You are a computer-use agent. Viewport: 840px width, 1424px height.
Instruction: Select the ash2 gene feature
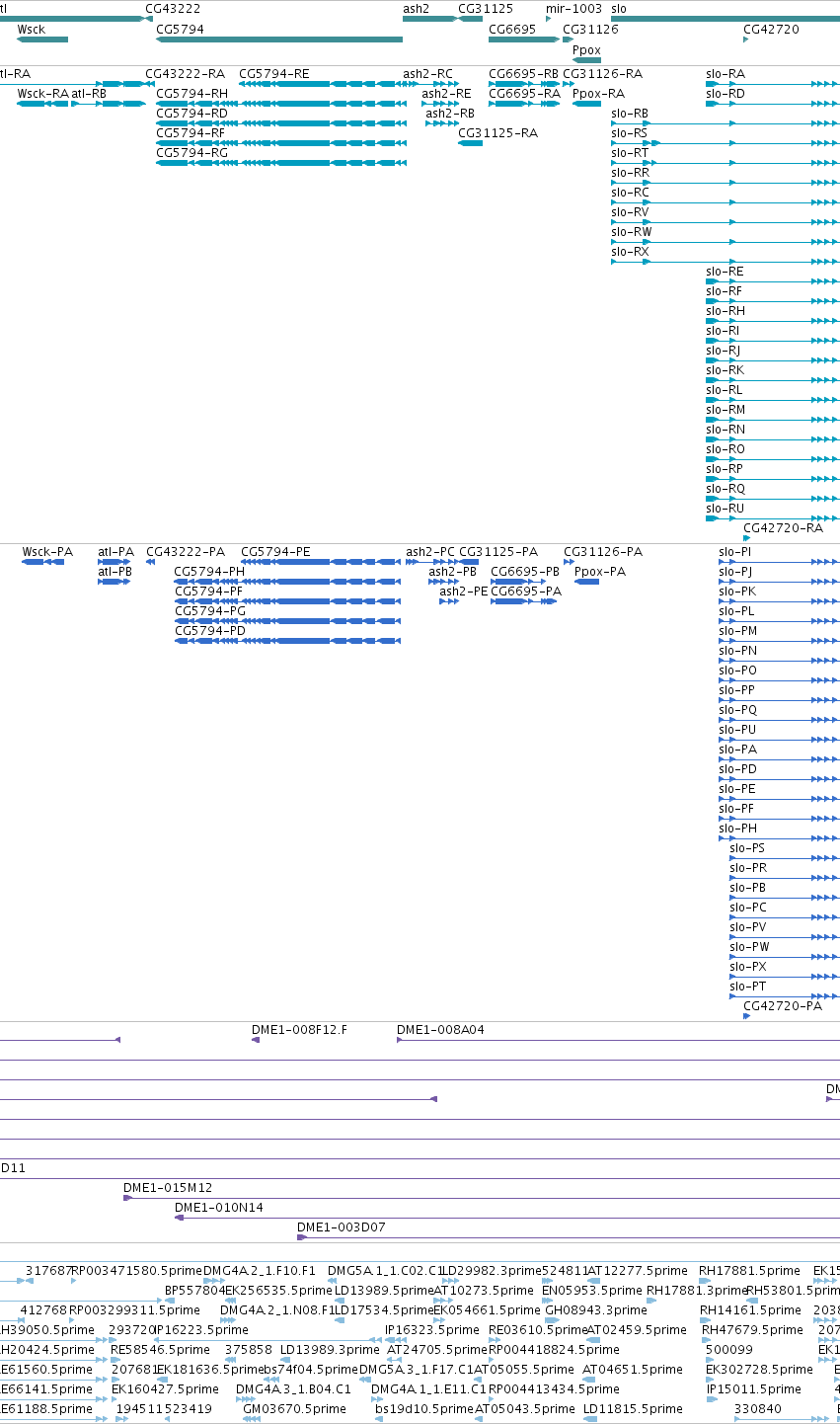click(429, 19)
